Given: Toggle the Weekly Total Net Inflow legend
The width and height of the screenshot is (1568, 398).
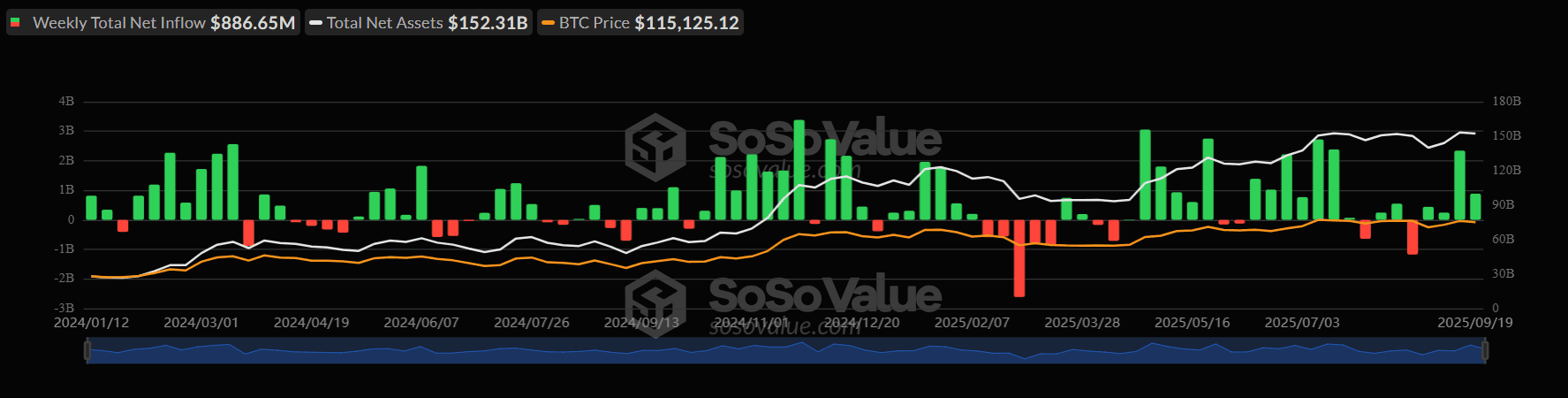Looking at the screenshot, I should [x=154, y=22].
